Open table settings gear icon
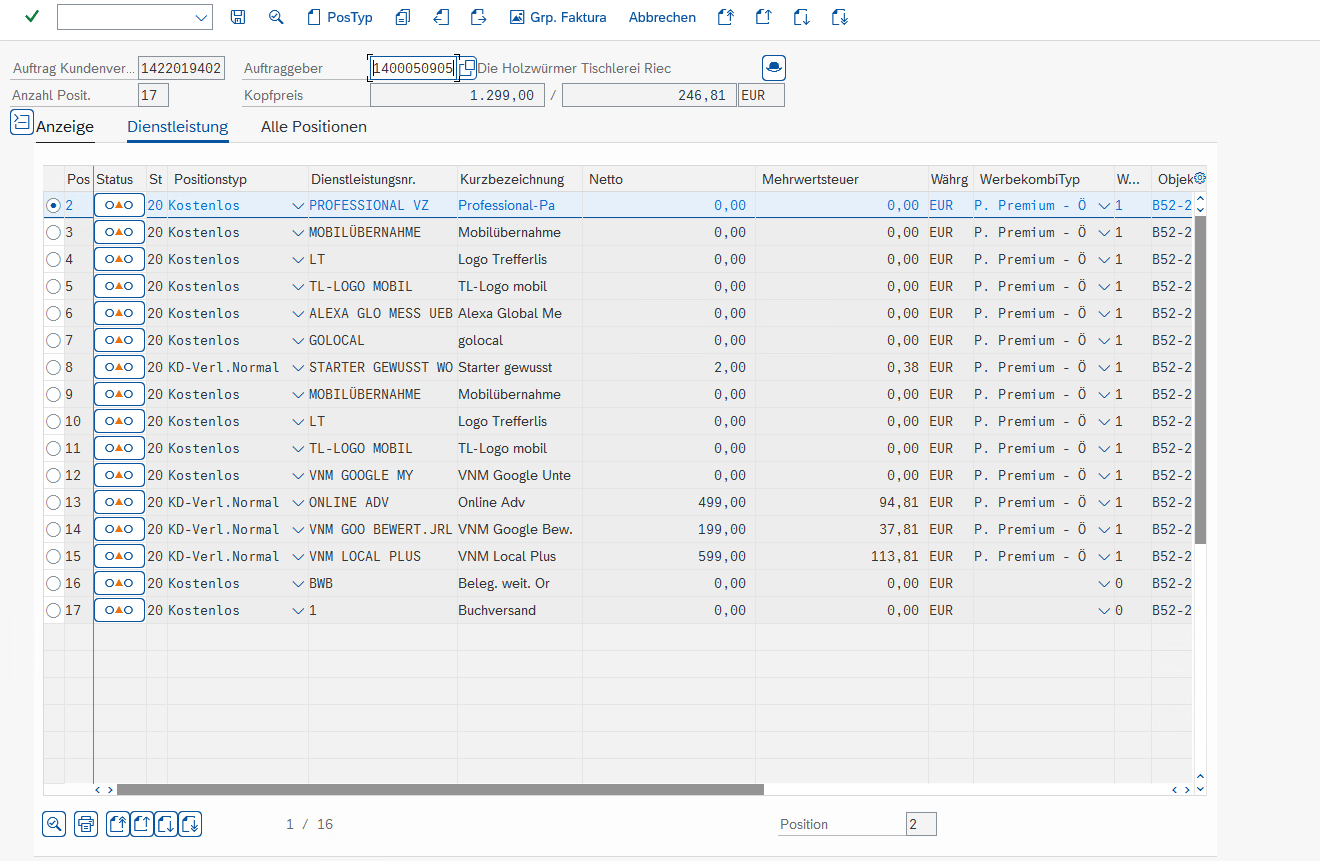The height and width of the screenshot is (861, 1320). [x=1200, y=178]
